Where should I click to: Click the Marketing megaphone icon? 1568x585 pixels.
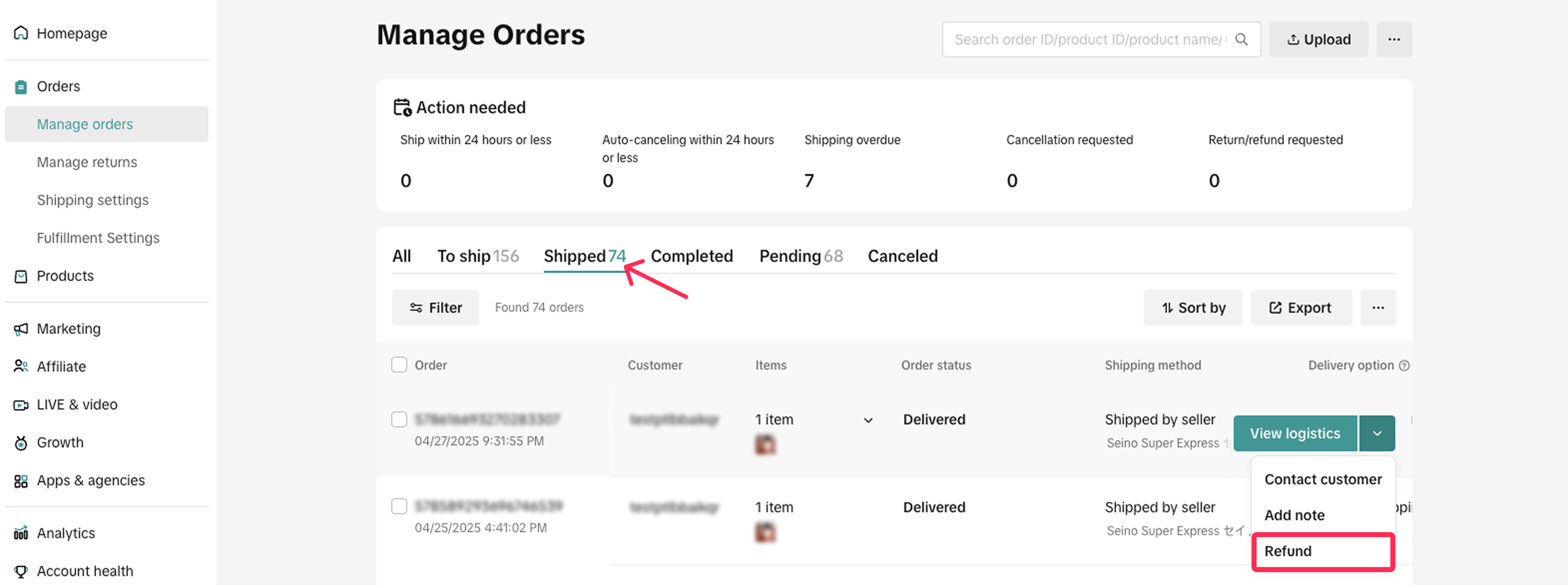tap(20, 329)
